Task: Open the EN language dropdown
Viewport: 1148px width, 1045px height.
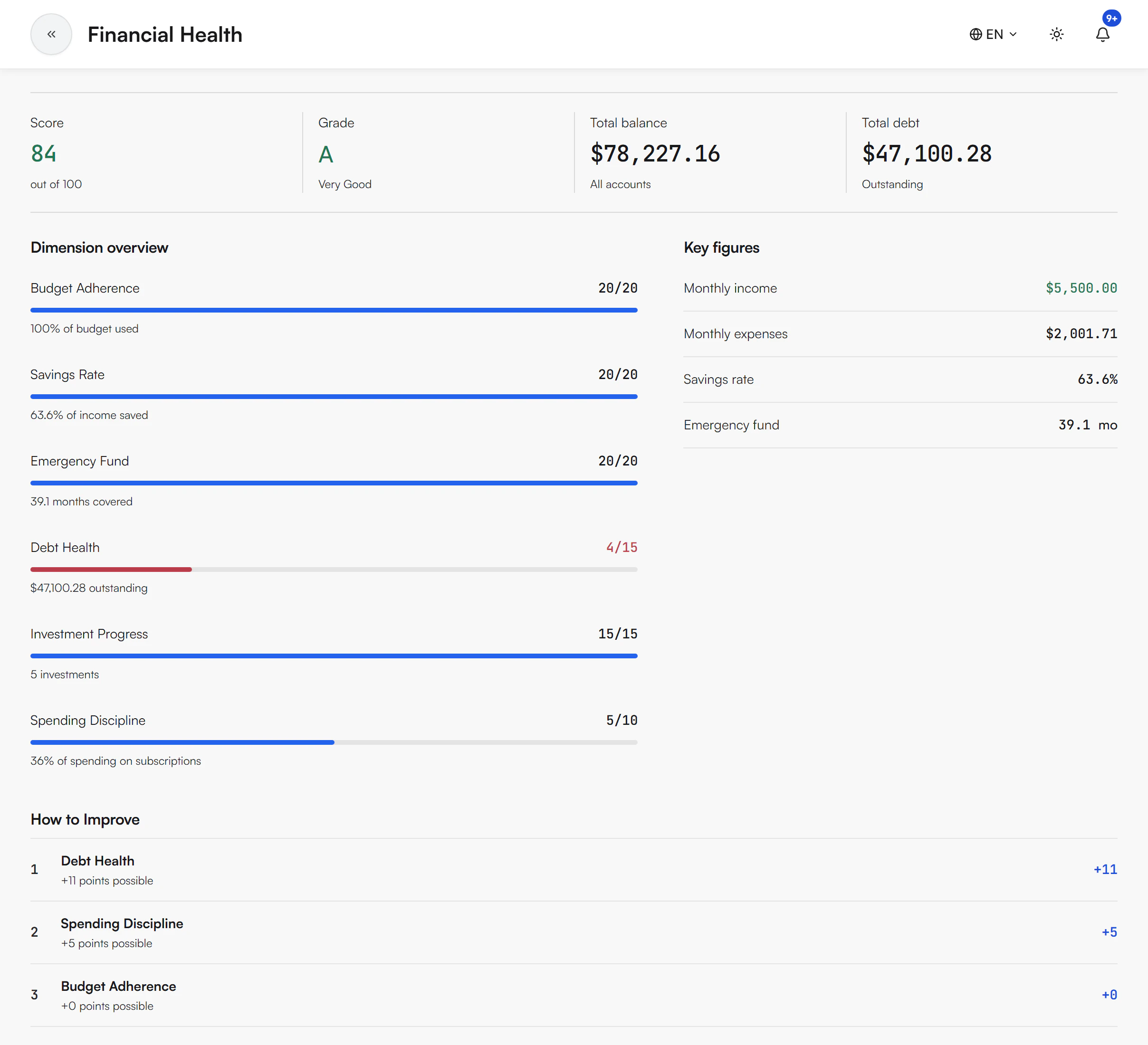Action: point(993,34)
